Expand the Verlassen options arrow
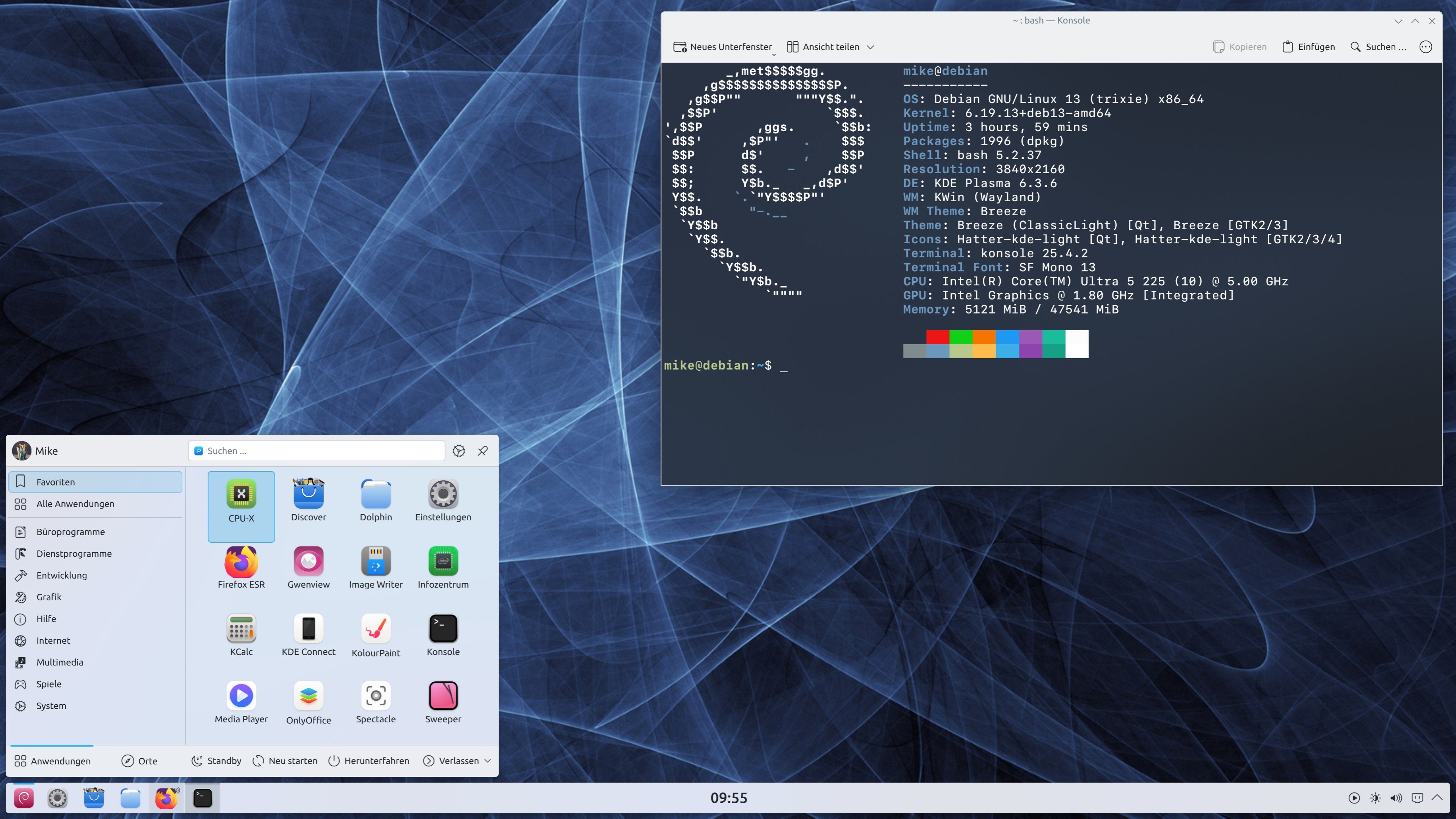This screenshot has height=819, width=1456. 488,761
